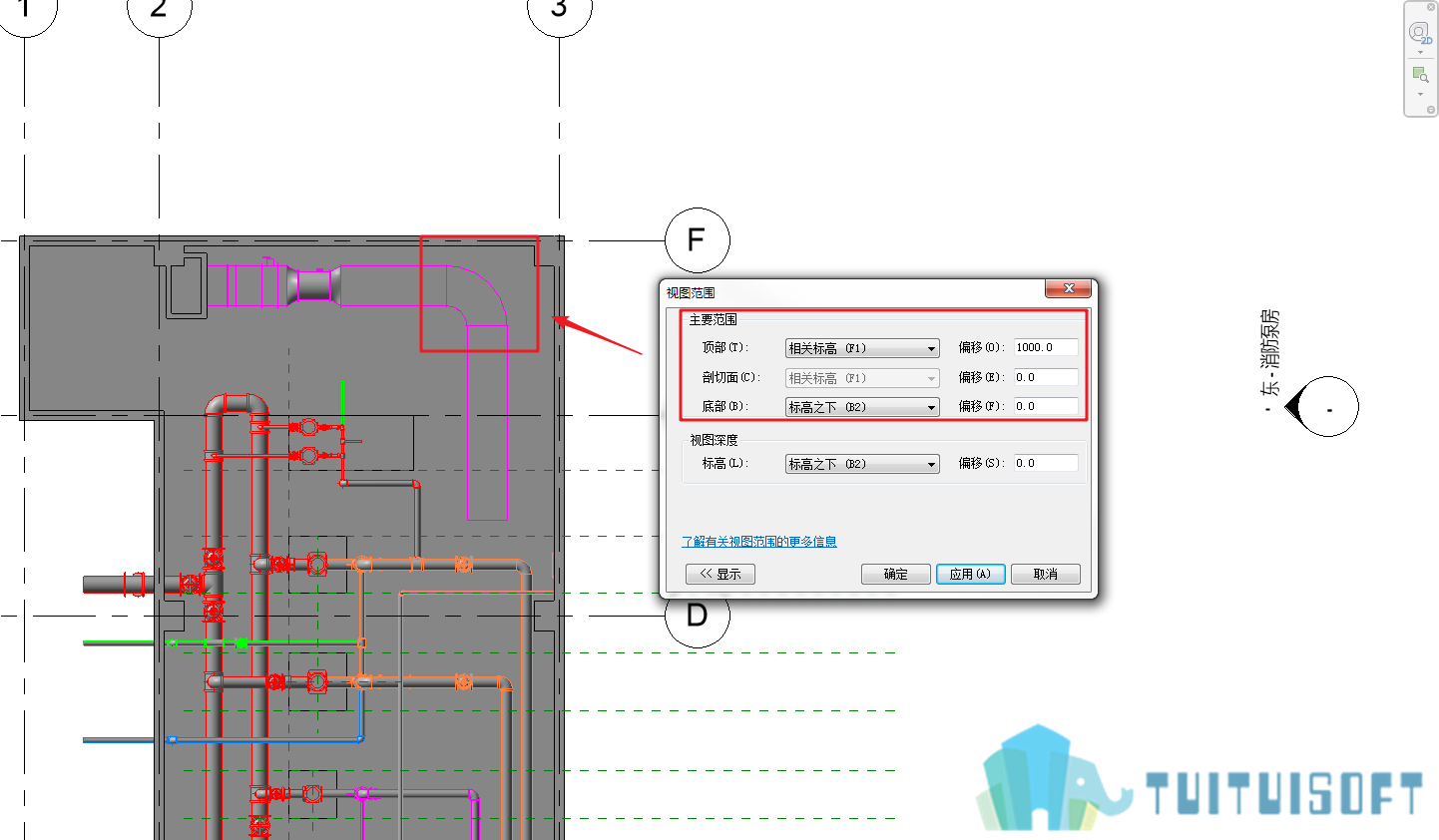Expand zoom options arrow below zoom region icon
The width and height of the screenshot is (1439, 840).
coord(1420,94)
